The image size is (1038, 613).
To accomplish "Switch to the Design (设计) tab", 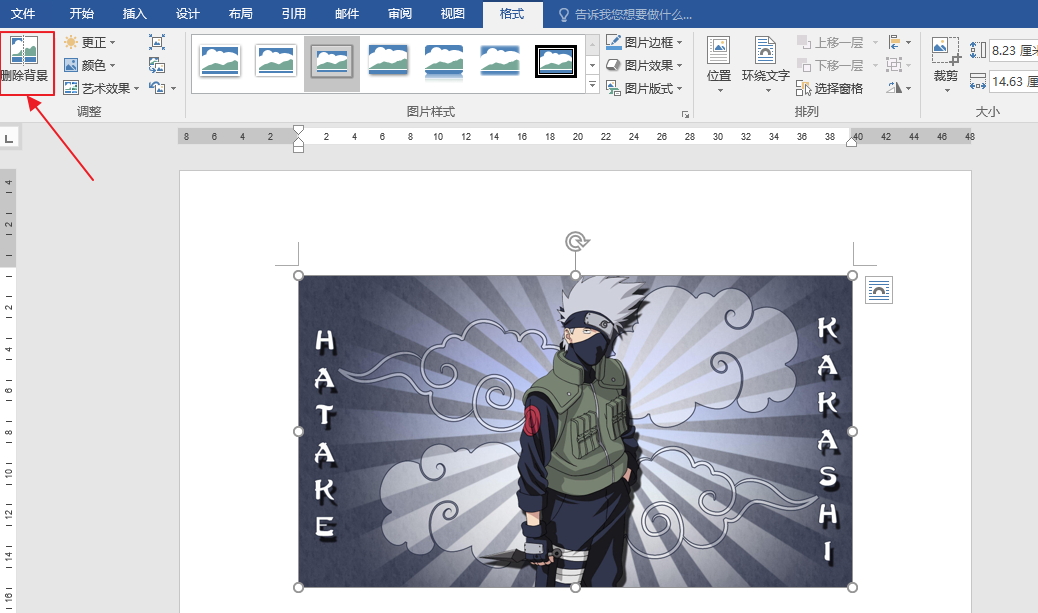I will [x=187, y=14].
